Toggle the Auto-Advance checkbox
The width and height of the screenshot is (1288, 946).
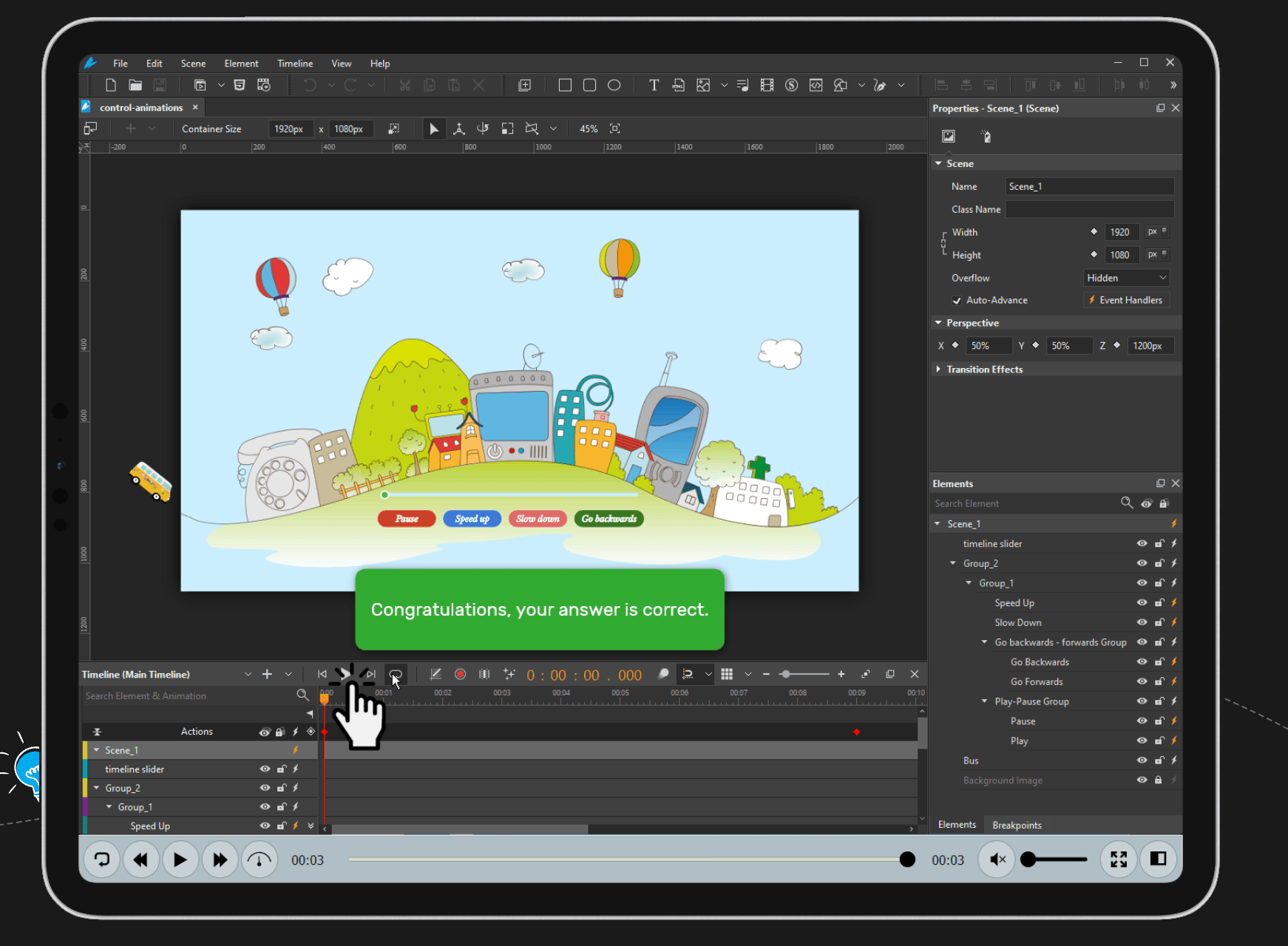point(957,301)
